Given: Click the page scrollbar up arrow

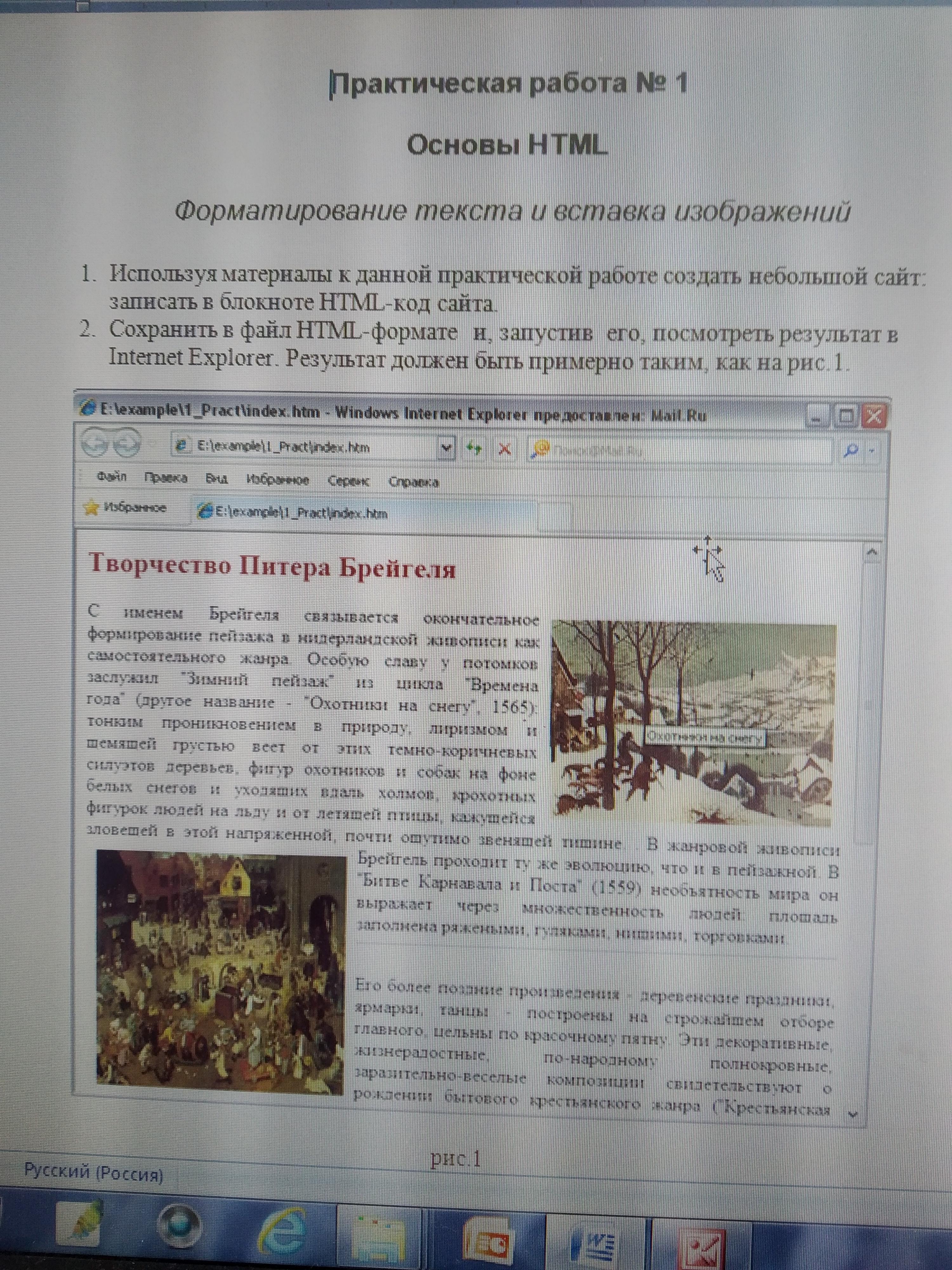Looking at the screenshot, I should point(872,552).
